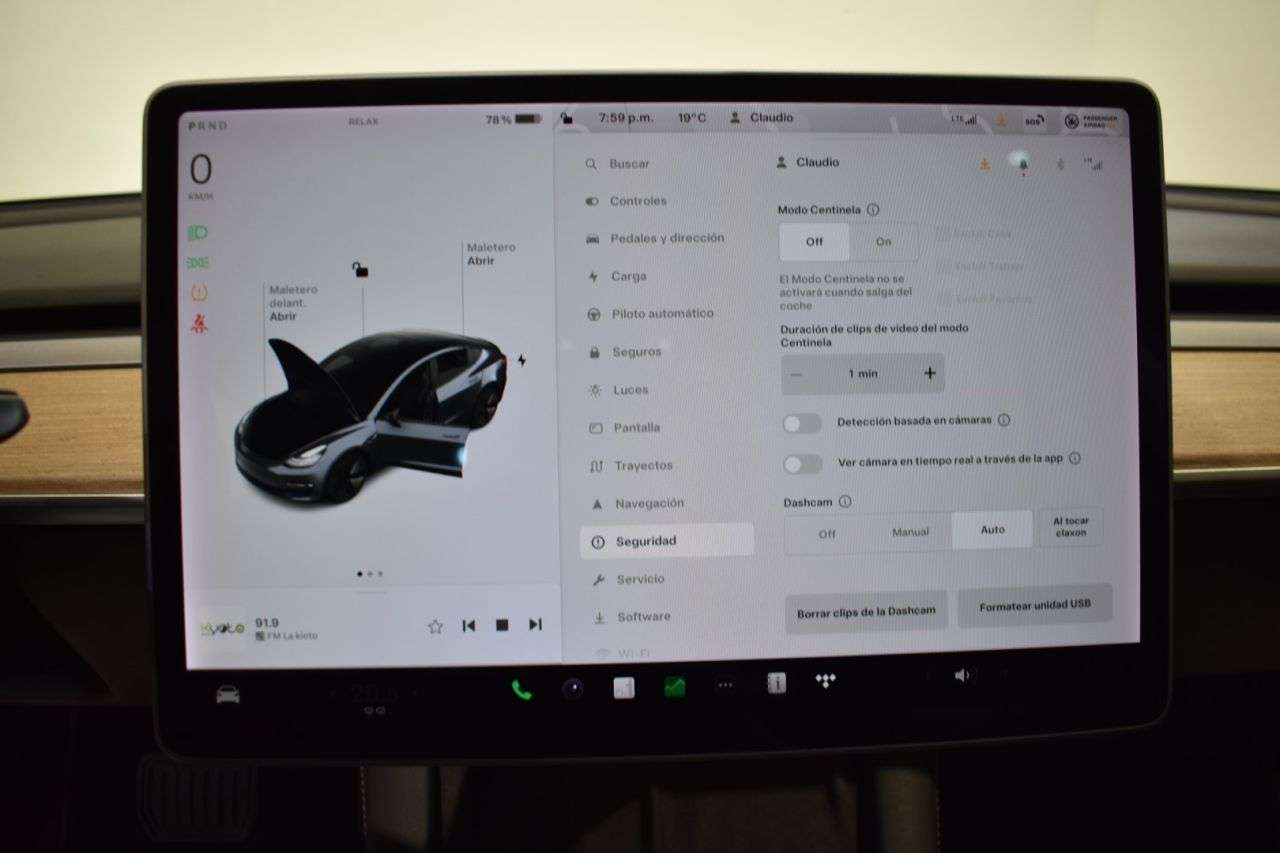Open the calendar app from the bottom launcher
Viewport: 1280px width, 853px height.
622,688
